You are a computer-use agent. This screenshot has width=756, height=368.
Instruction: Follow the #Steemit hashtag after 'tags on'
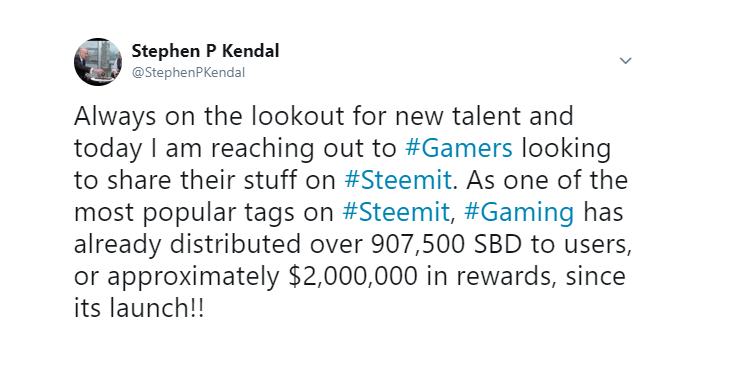coord(396,212)
